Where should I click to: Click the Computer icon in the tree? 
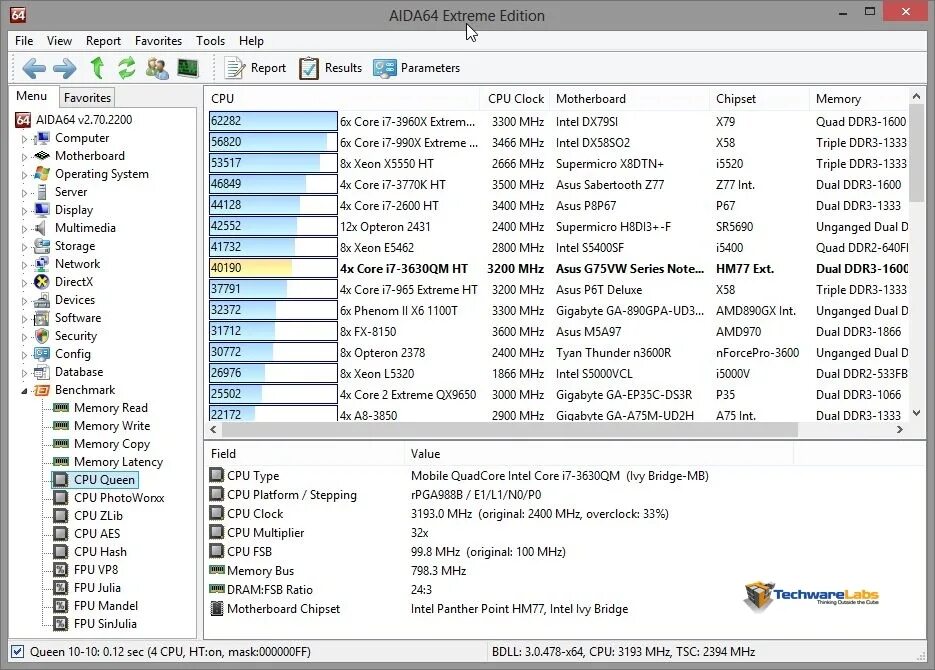(x=42, y=138)
